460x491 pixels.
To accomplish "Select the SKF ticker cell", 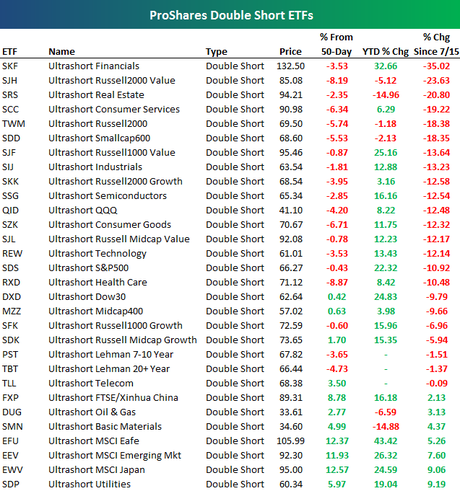I will tap(10, 66).
